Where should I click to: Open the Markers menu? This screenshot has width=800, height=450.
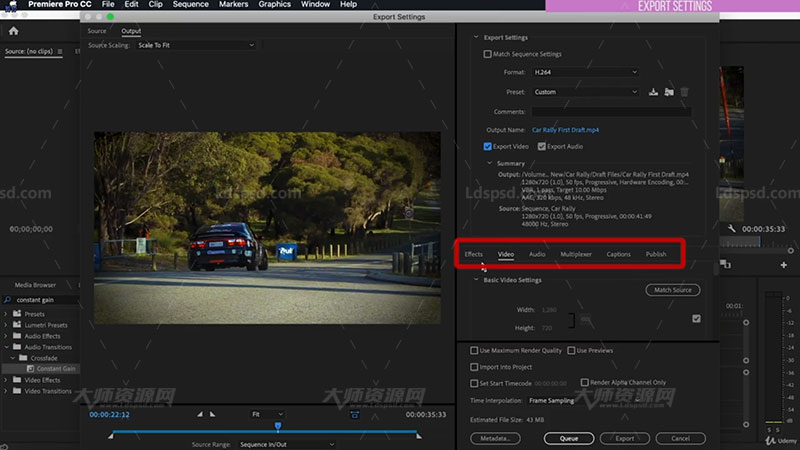pyautogui.click(x=233, y=4)
